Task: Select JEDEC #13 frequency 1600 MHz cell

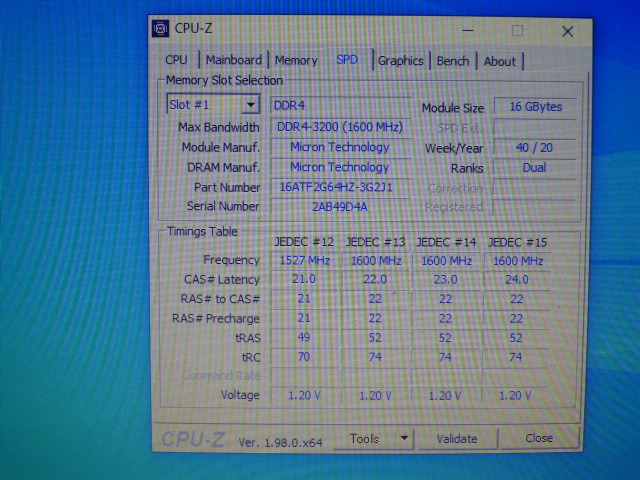Action: click(x=376, y=260)
